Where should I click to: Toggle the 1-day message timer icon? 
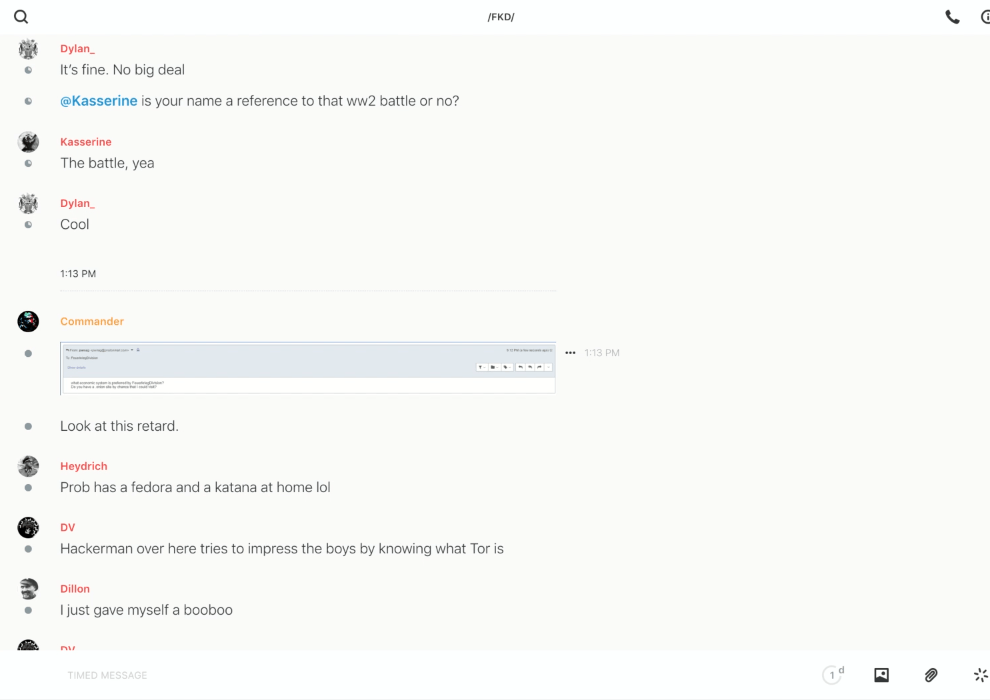tap(832, 675)
